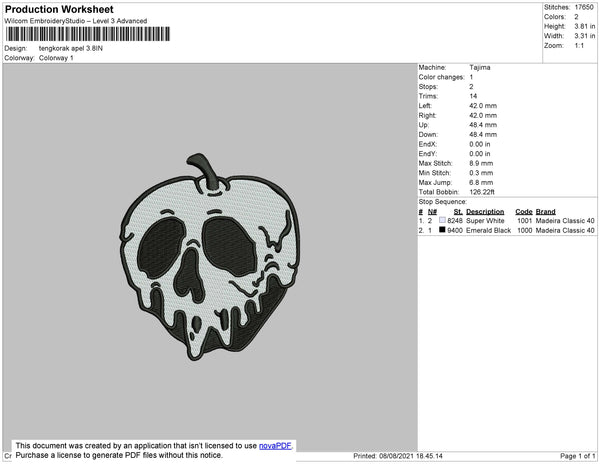This screenshot has height=464, width=600.
Task: Click the 'Color changes:' label
Action: point(441,77)
